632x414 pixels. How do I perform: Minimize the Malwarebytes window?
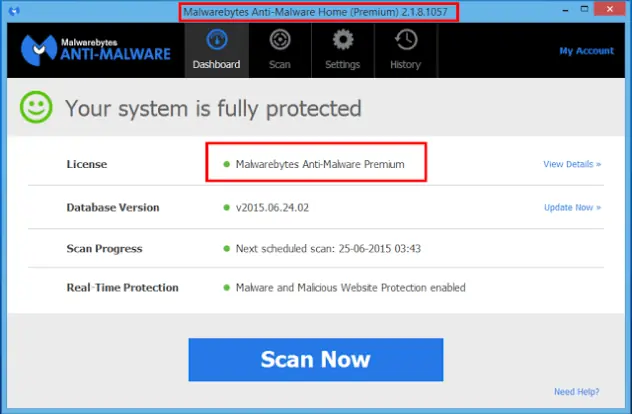[x=565, y=10]
